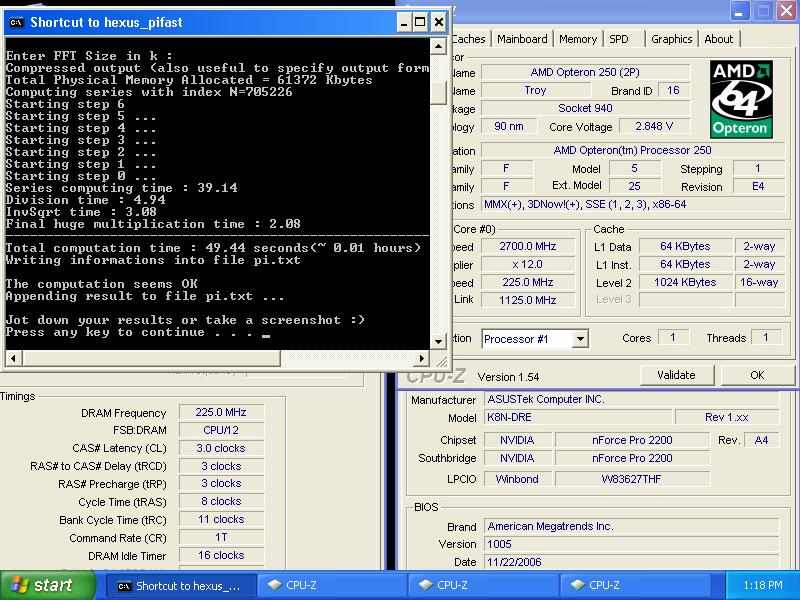Click the 'x 12.0' multiplier value
800x600 pixels.
click(x=528, y=265)
